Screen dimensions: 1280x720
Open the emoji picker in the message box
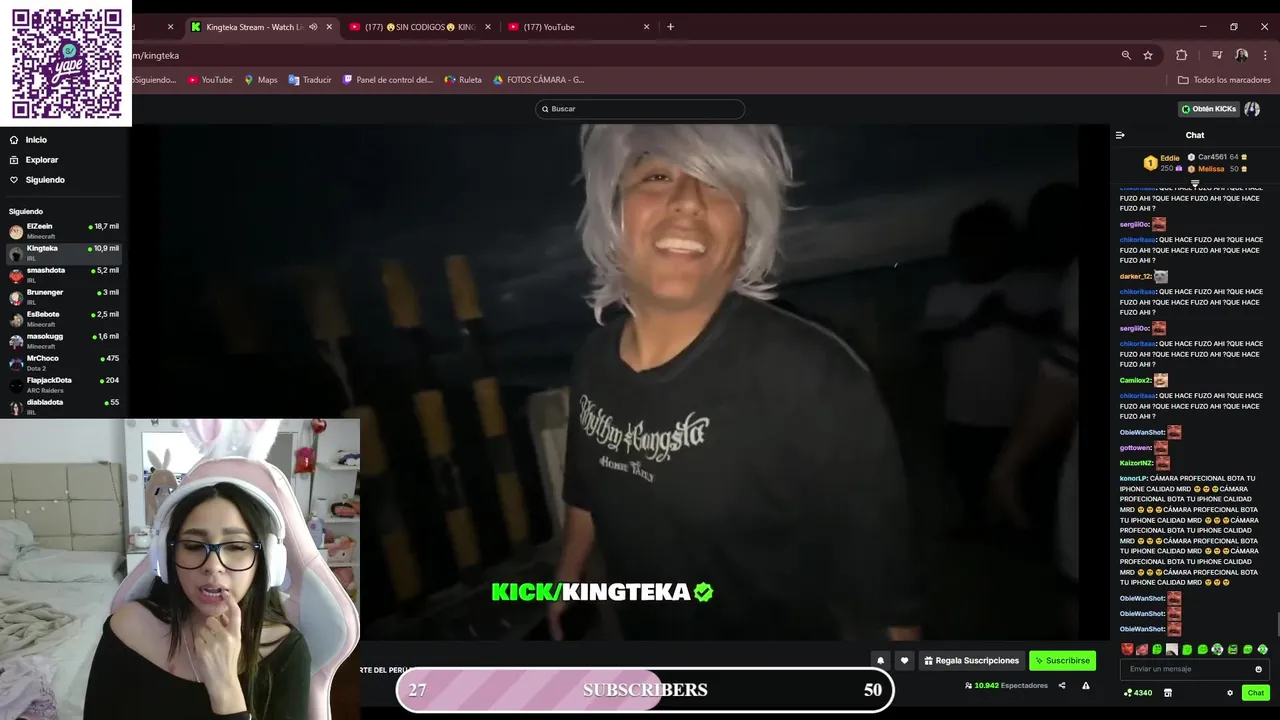1258,669
